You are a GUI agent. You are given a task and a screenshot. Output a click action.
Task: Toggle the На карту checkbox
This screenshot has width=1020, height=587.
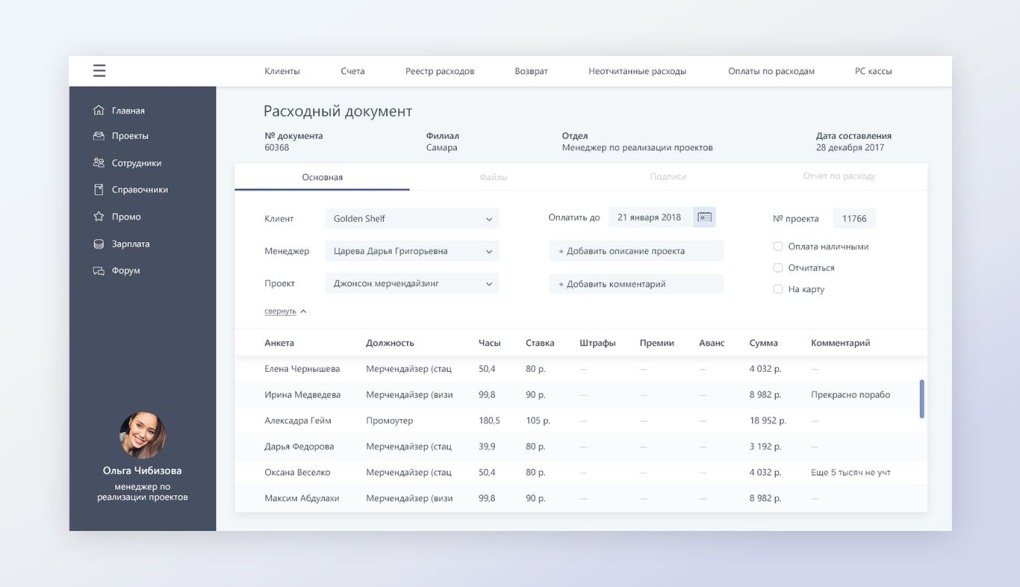pyautogui.click(x=777, y=289)
